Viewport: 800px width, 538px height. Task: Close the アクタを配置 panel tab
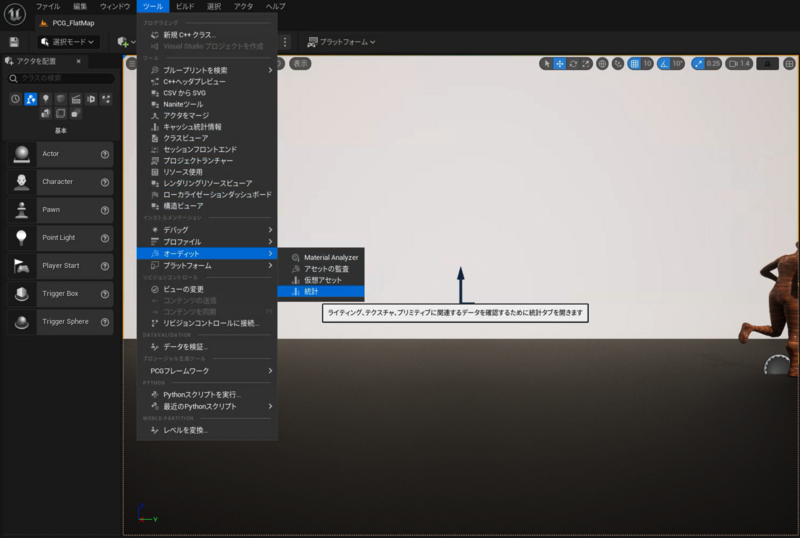tap(79, 61)
